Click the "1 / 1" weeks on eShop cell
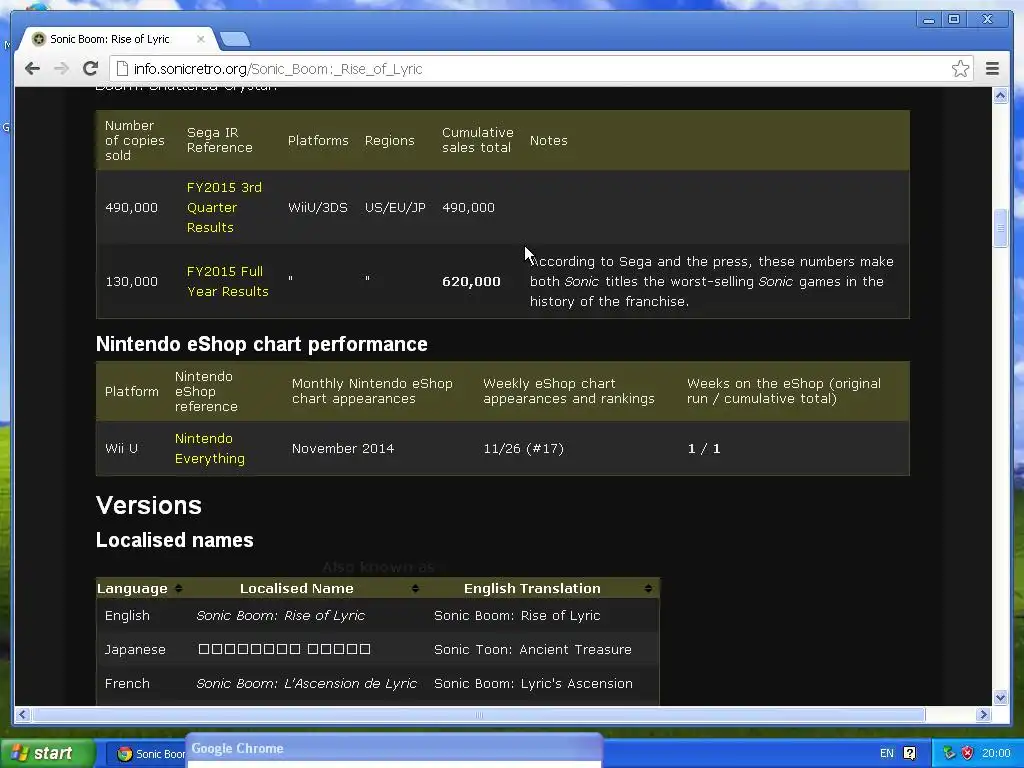Screen dimensions: 1024x768 pyautogui.click(x=703, y=448)
